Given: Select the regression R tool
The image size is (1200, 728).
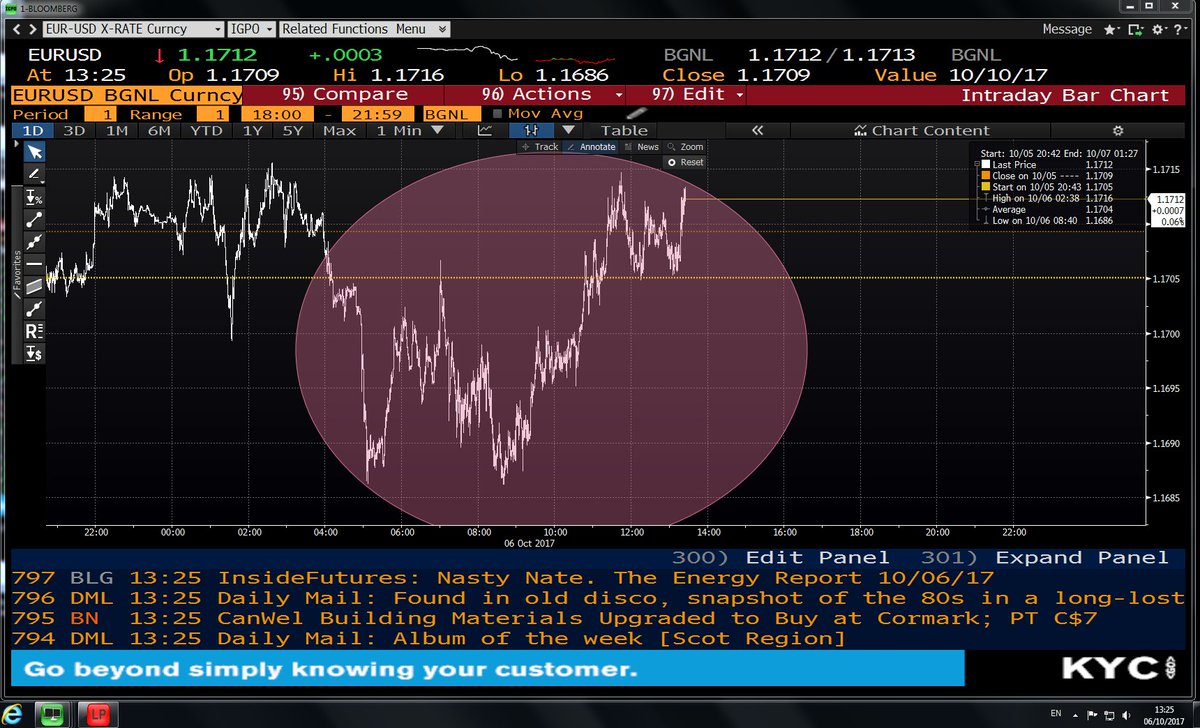Looking at the screenshot, I should [x=34, y=331].
